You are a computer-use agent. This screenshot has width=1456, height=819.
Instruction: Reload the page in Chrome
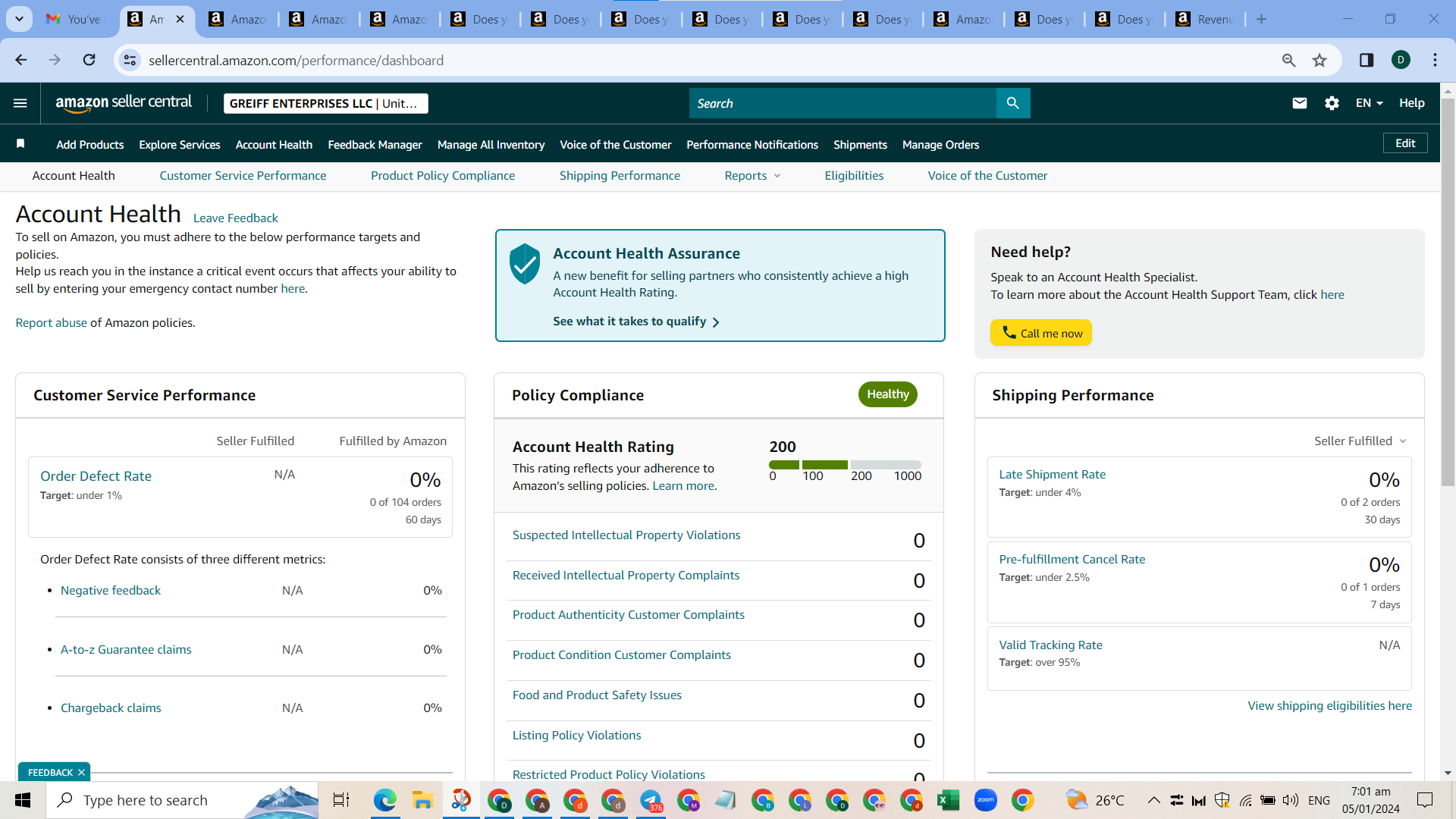pyautogui.click(x=89, y=60)
